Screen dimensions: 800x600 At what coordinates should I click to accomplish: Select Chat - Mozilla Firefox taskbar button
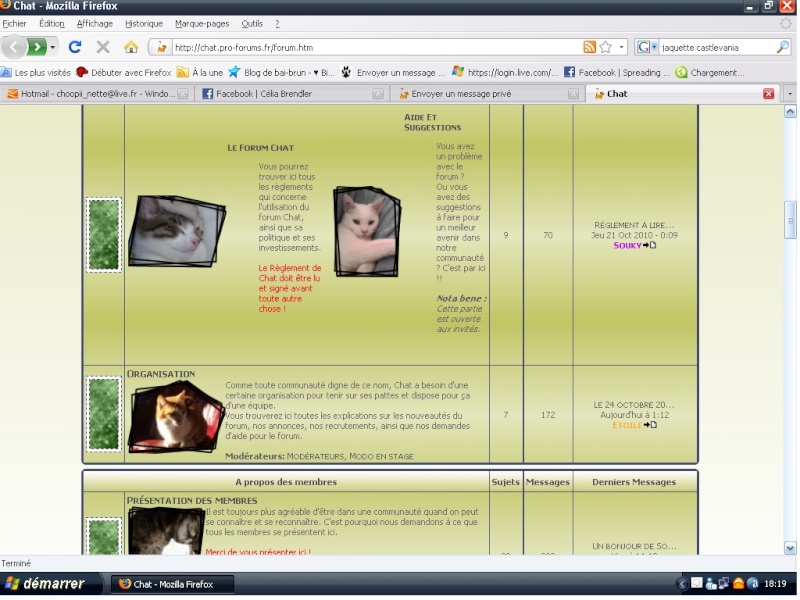172,584
